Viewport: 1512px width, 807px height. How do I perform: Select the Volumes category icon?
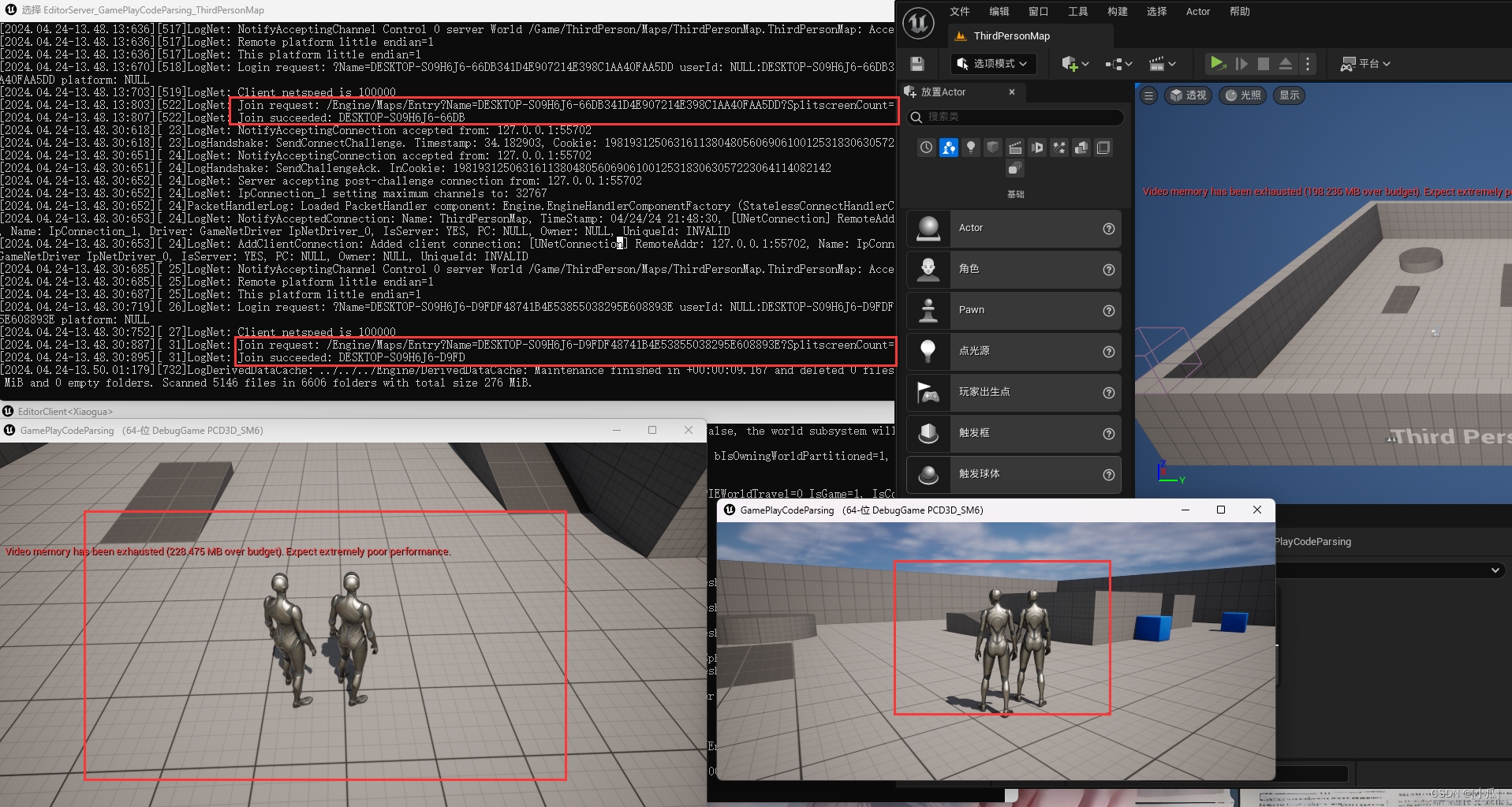(x=1103, y=148)
